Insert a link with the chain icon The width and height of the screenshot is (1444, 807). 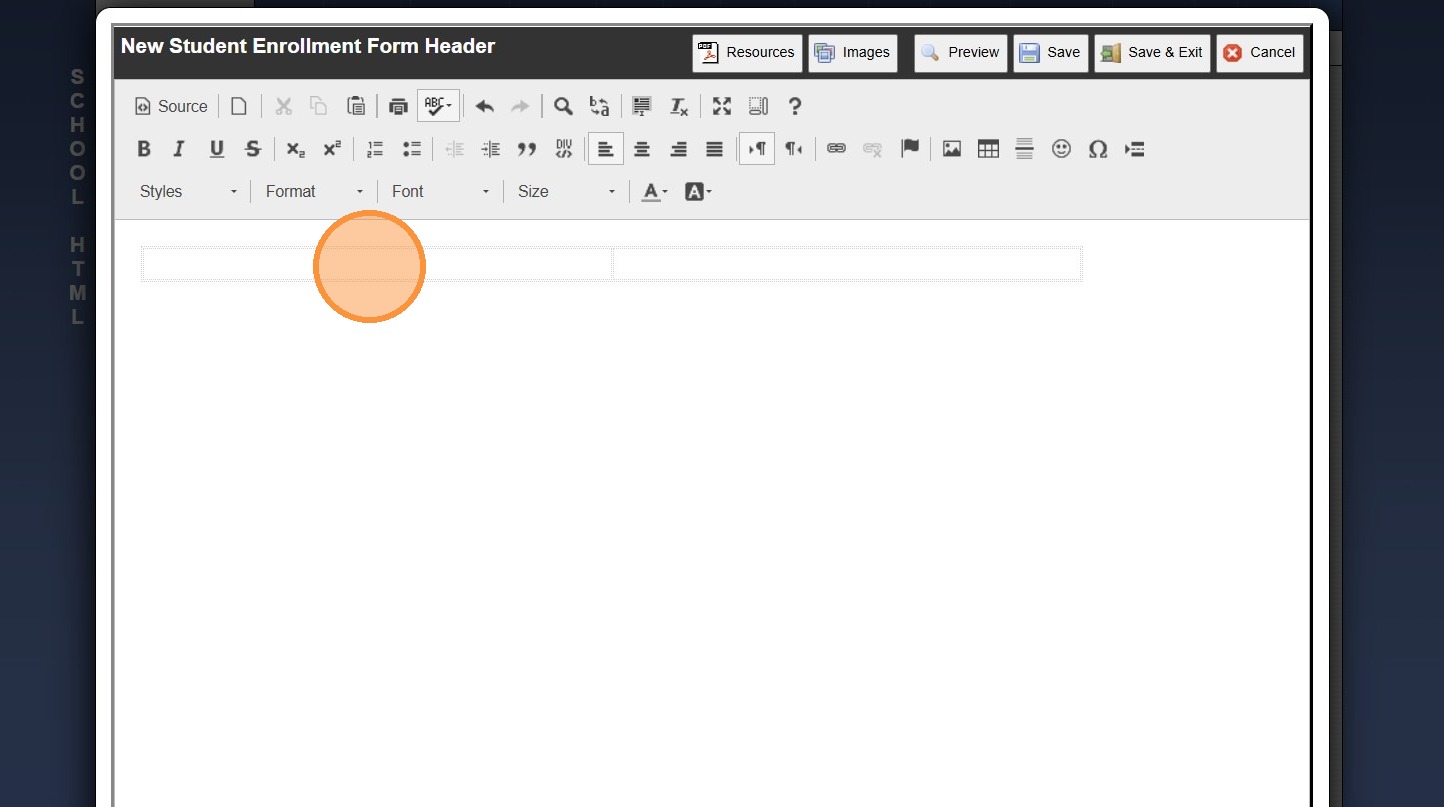(836, 149)
